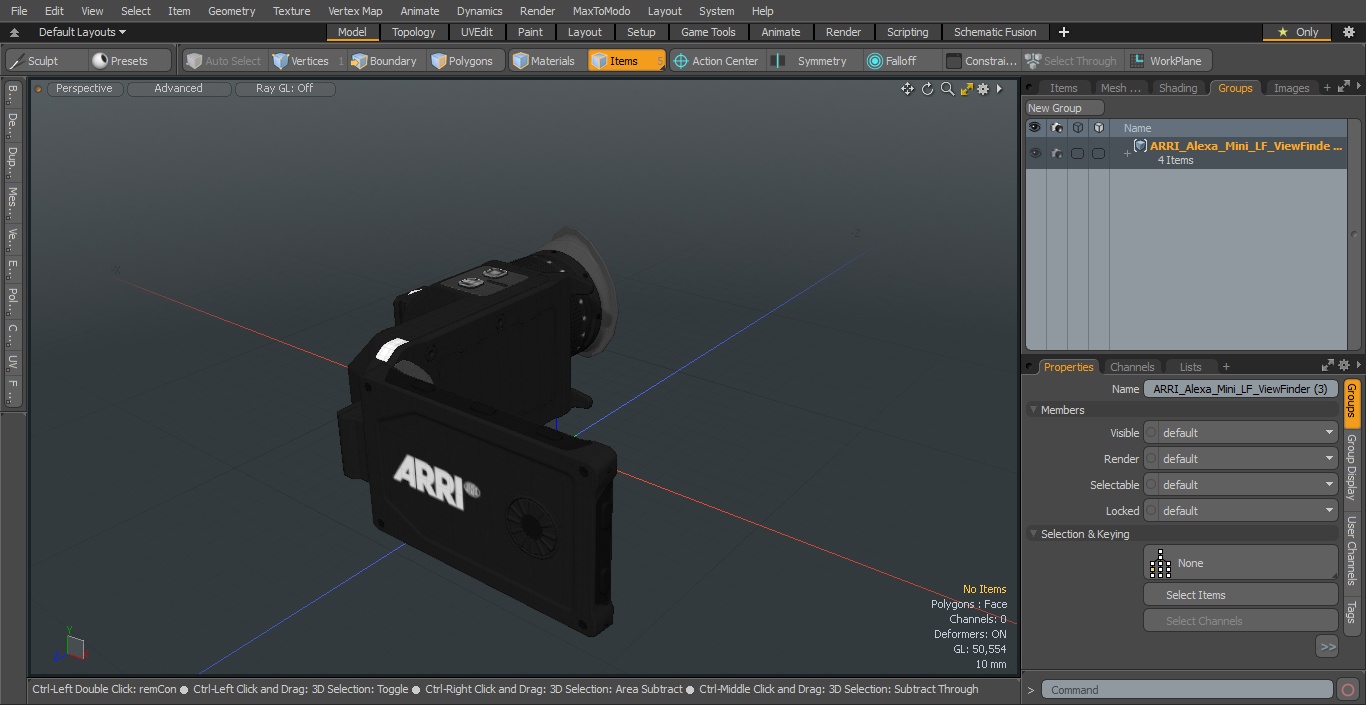Toggle Select Through option
This screenshot has width=1366, height=705.
[x=1071, y=61]
